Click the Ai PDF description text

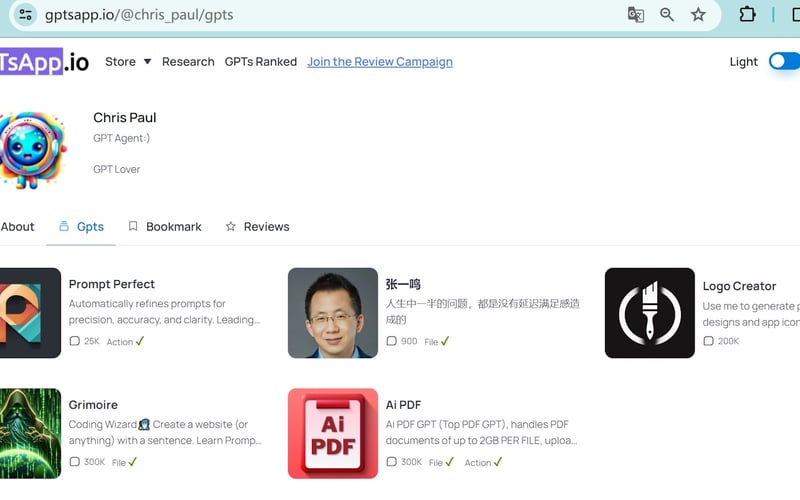(482, 432)
